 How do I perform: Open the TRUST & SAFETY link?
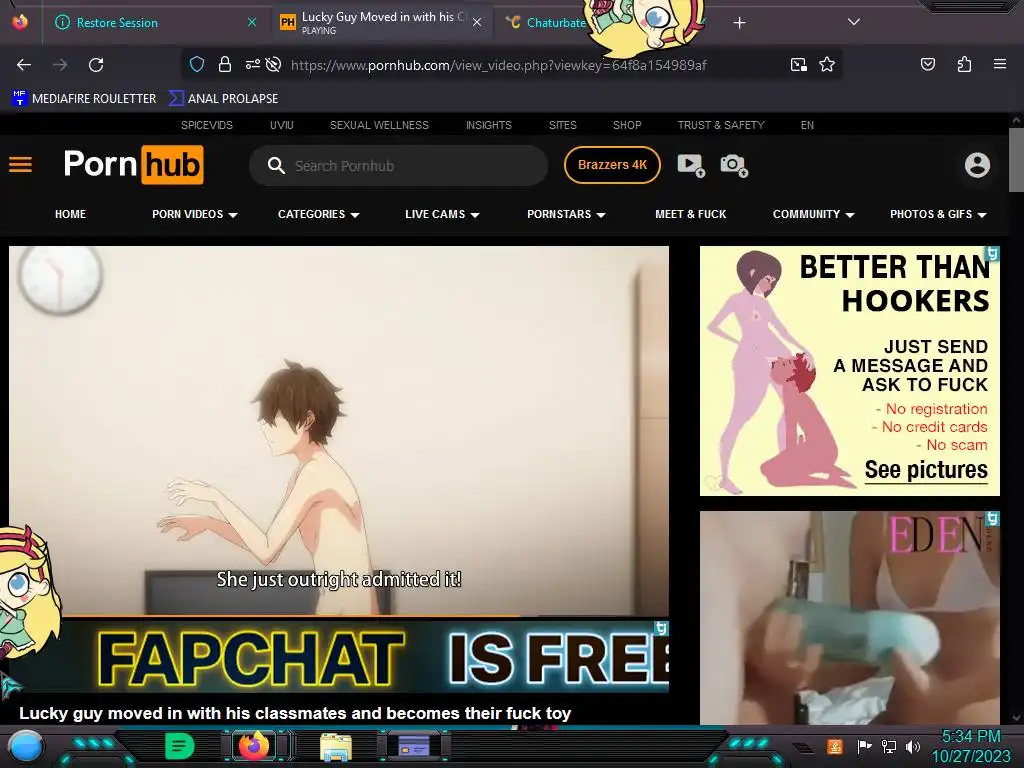click(x=721, y=125)
